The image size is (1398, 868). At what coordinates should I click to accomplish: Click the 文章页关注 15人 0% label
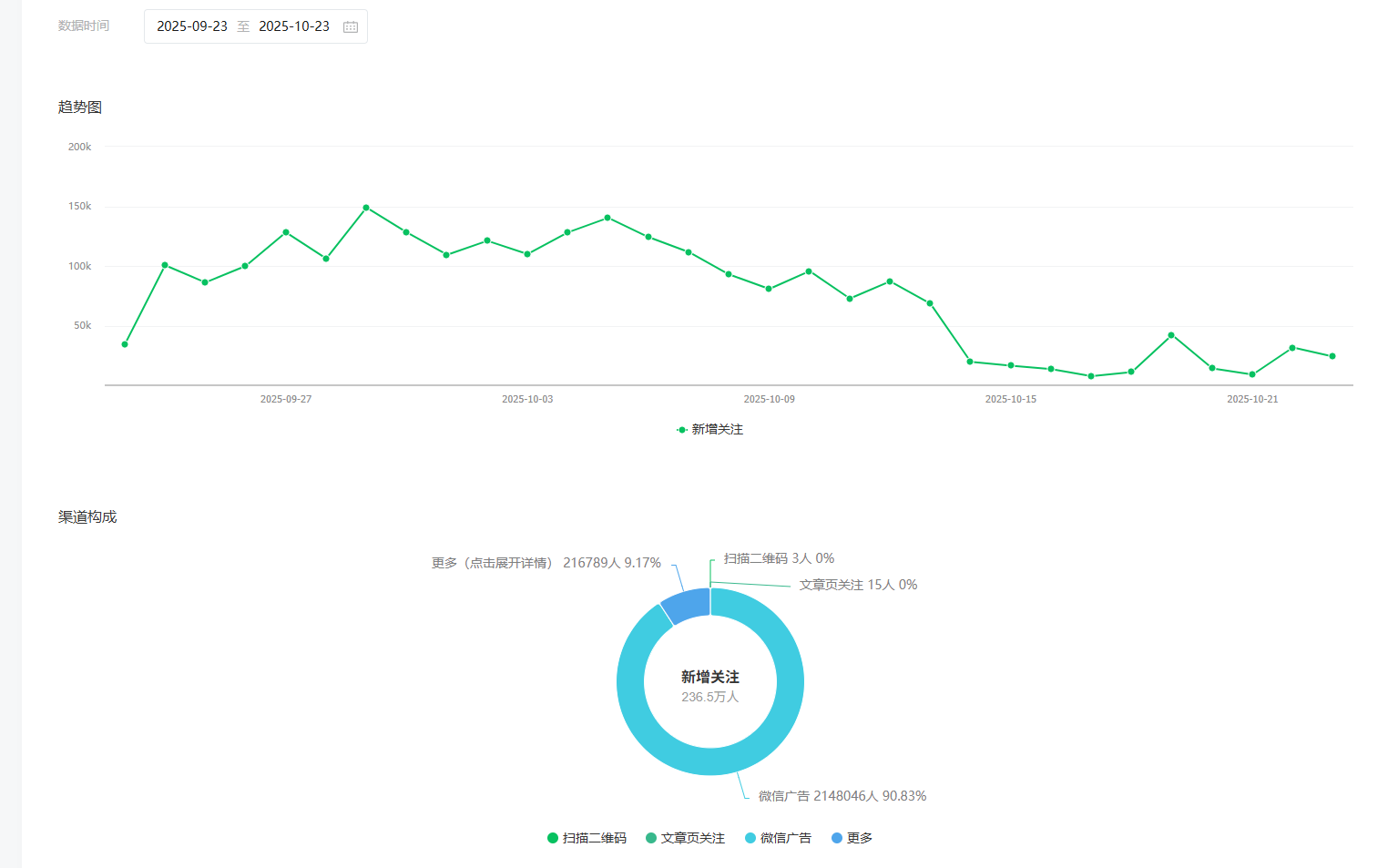click(858, 585)
